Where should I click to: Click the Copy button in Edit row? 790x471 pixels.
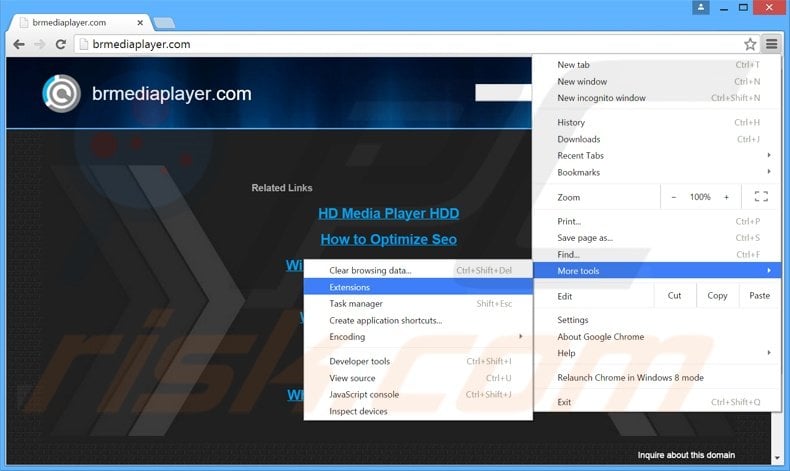point(717,296)
